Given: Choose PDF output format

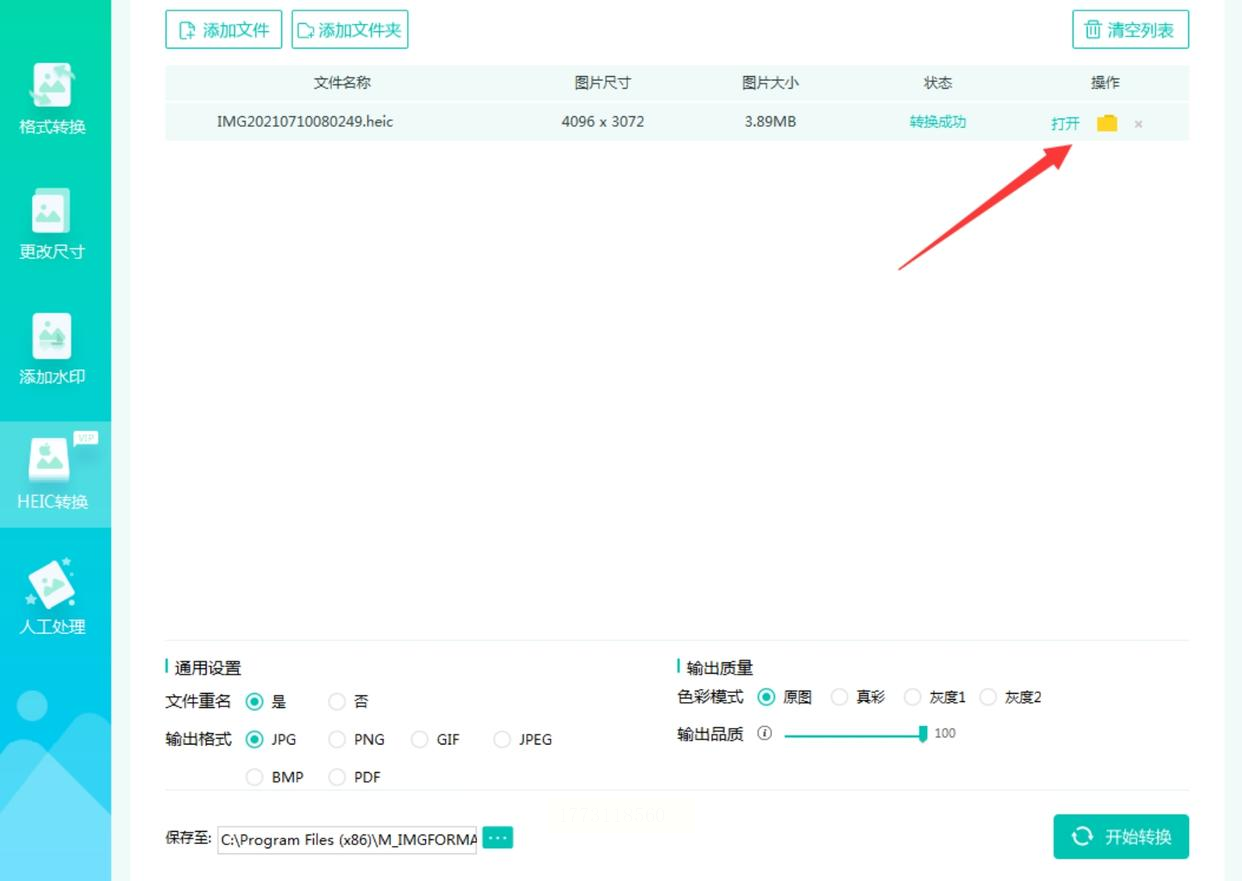Looking at the screenshot, I should pos(337,777).
